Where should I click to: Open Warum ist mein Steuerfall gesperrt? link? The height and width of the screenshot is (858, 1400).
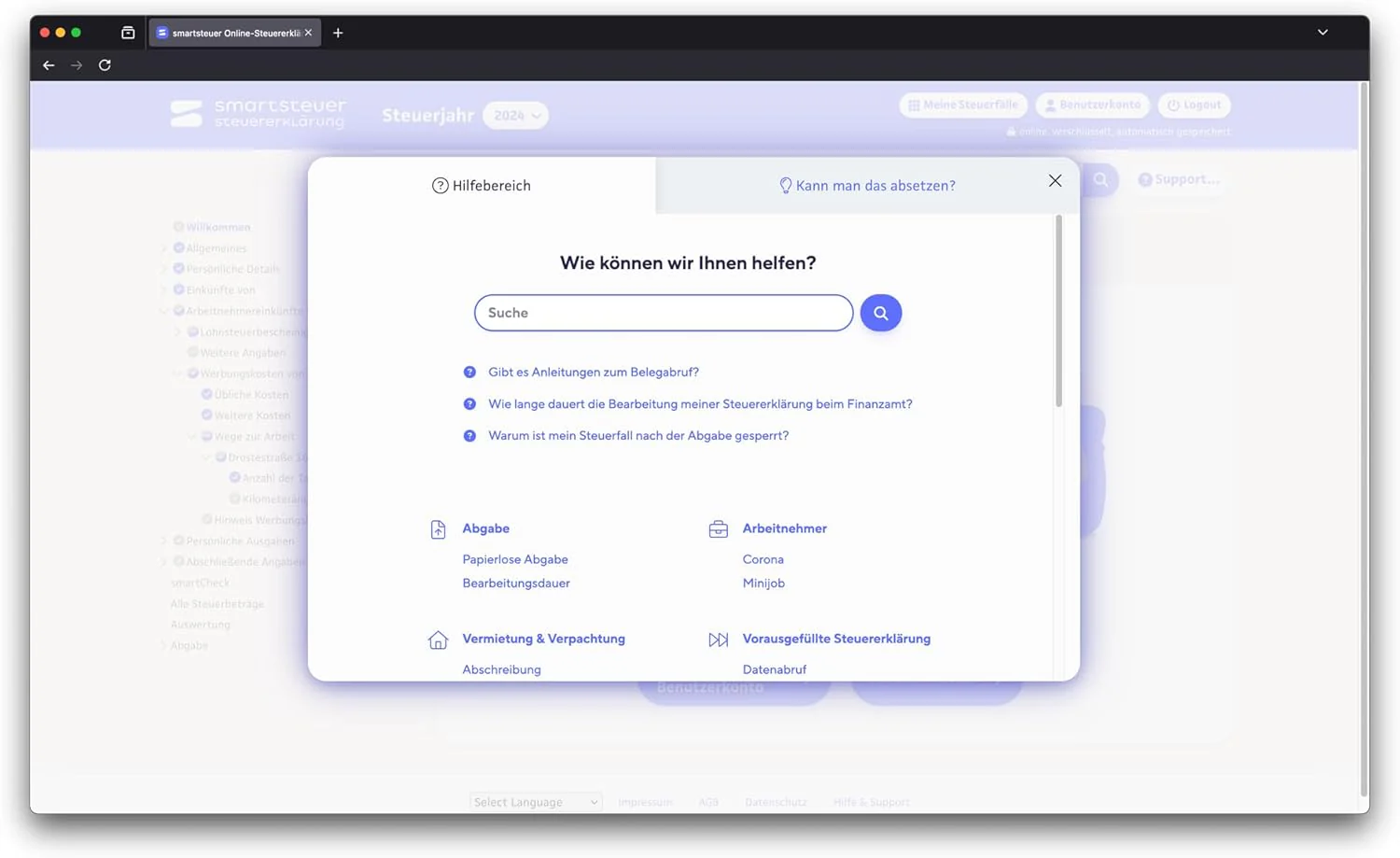[x=638, y=436]
